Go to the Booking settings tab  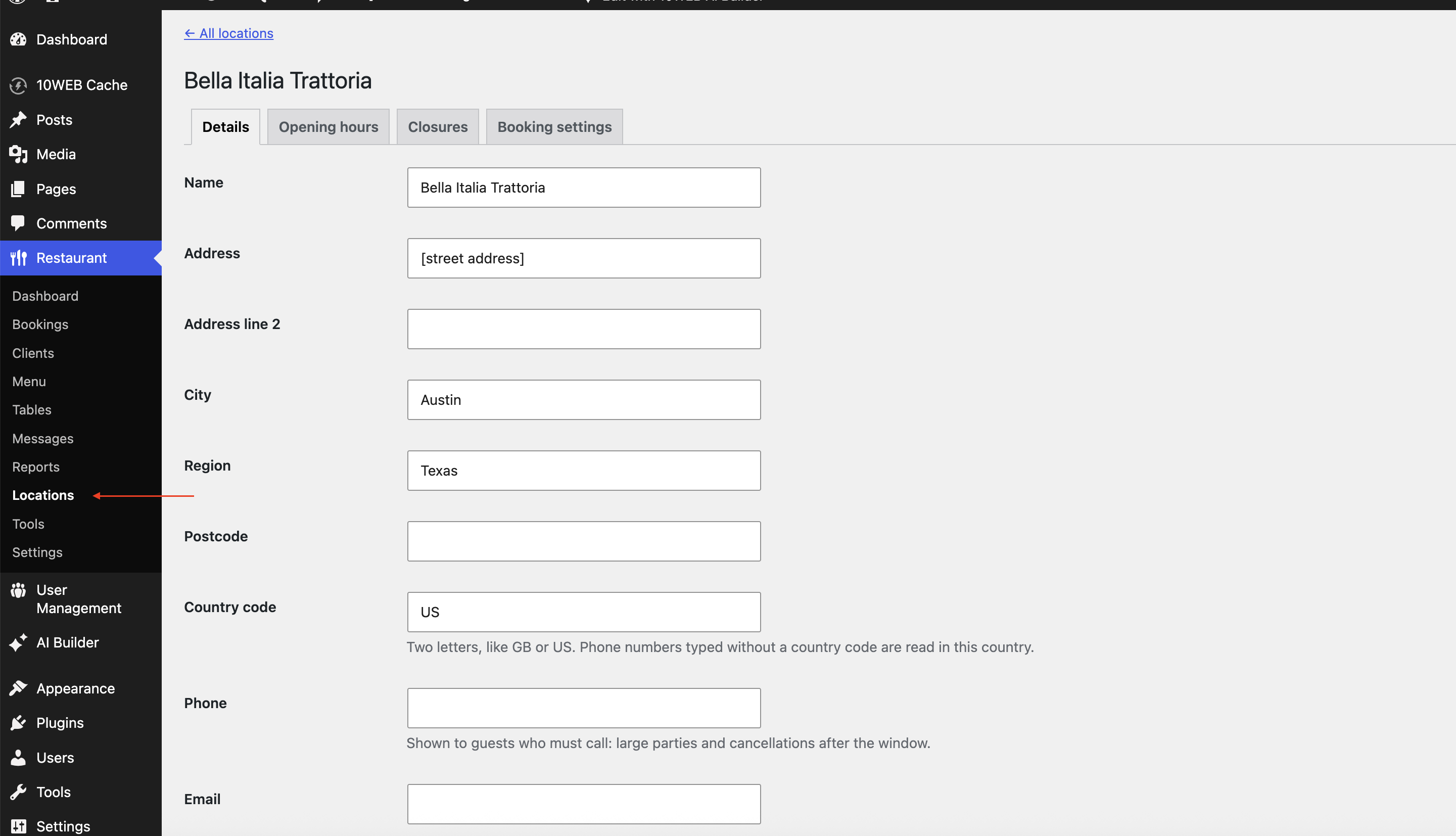click(x=554, y=127)
